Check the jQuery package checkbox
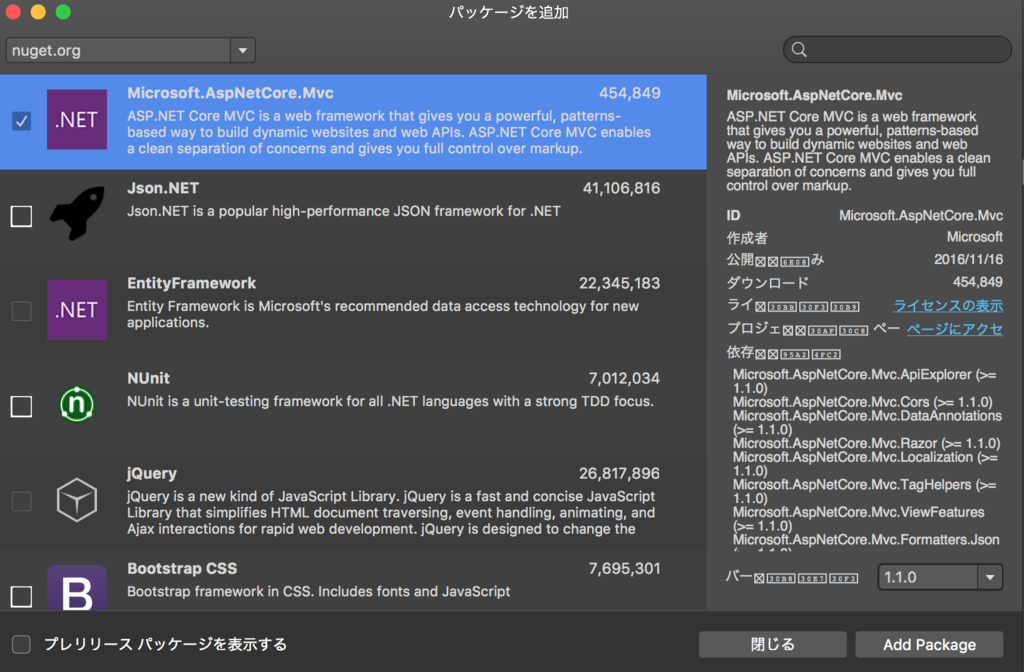Screen dimensions: 1024x672 (x=22, y=501)
